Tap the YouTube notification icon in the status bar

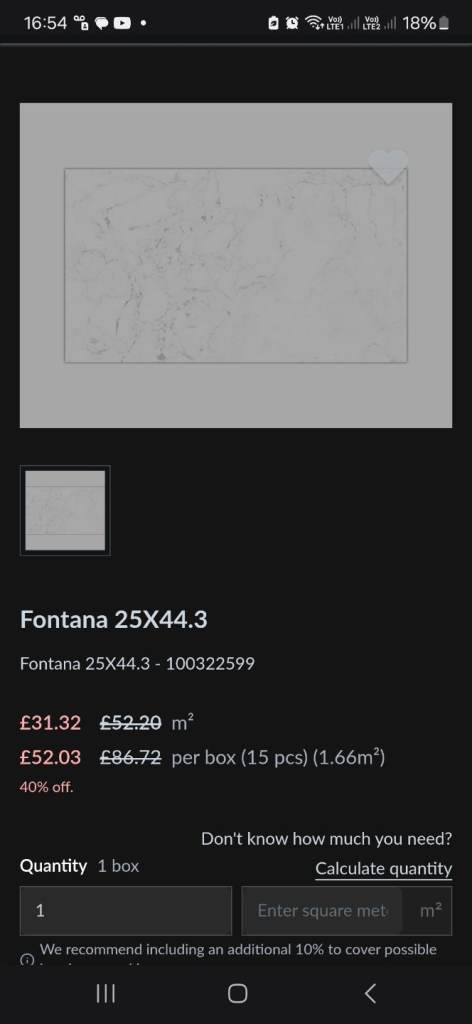click(x=122, y=23)
